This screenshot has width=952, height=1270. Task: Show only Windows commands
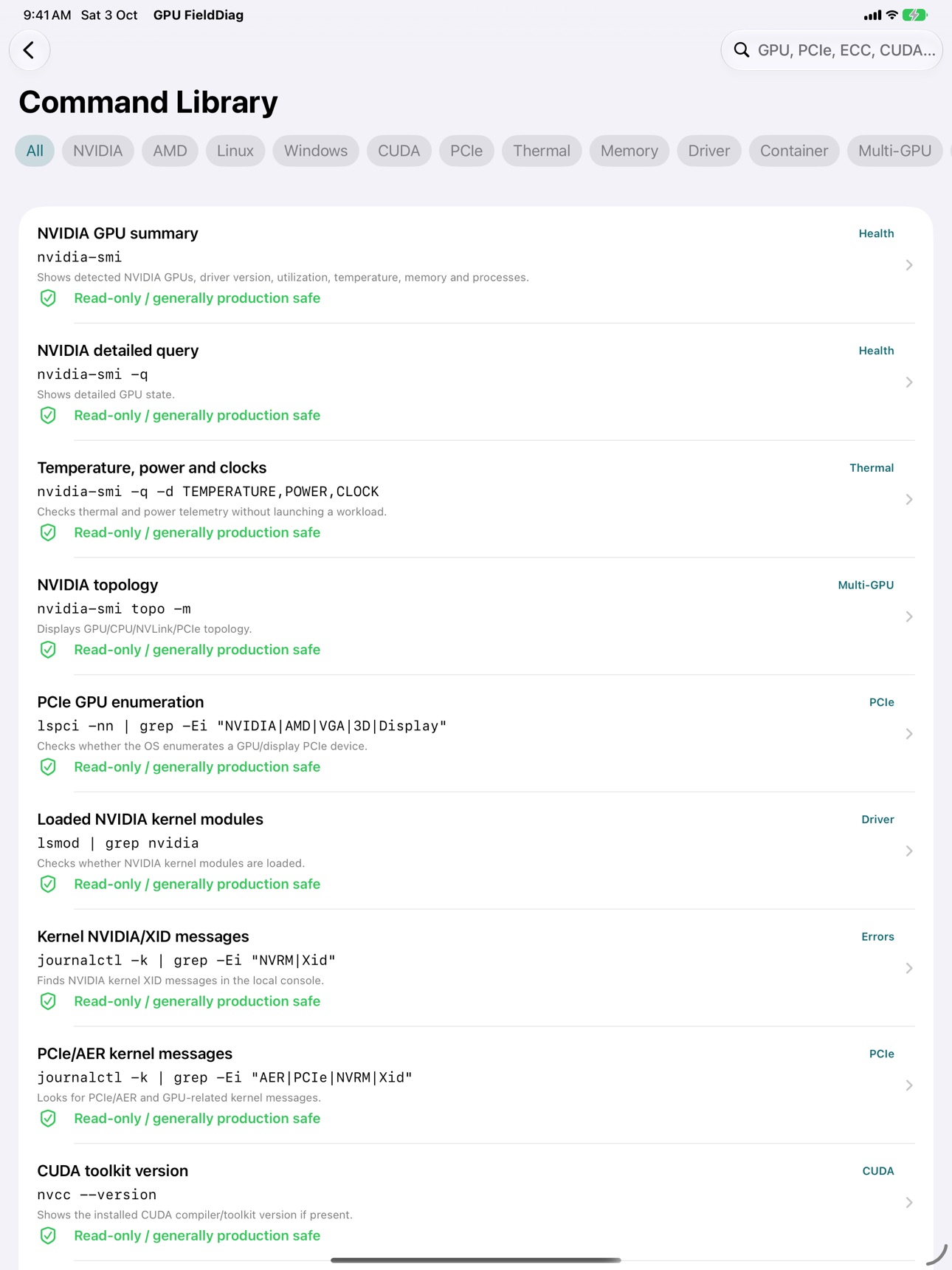click(x=316, y=151)
